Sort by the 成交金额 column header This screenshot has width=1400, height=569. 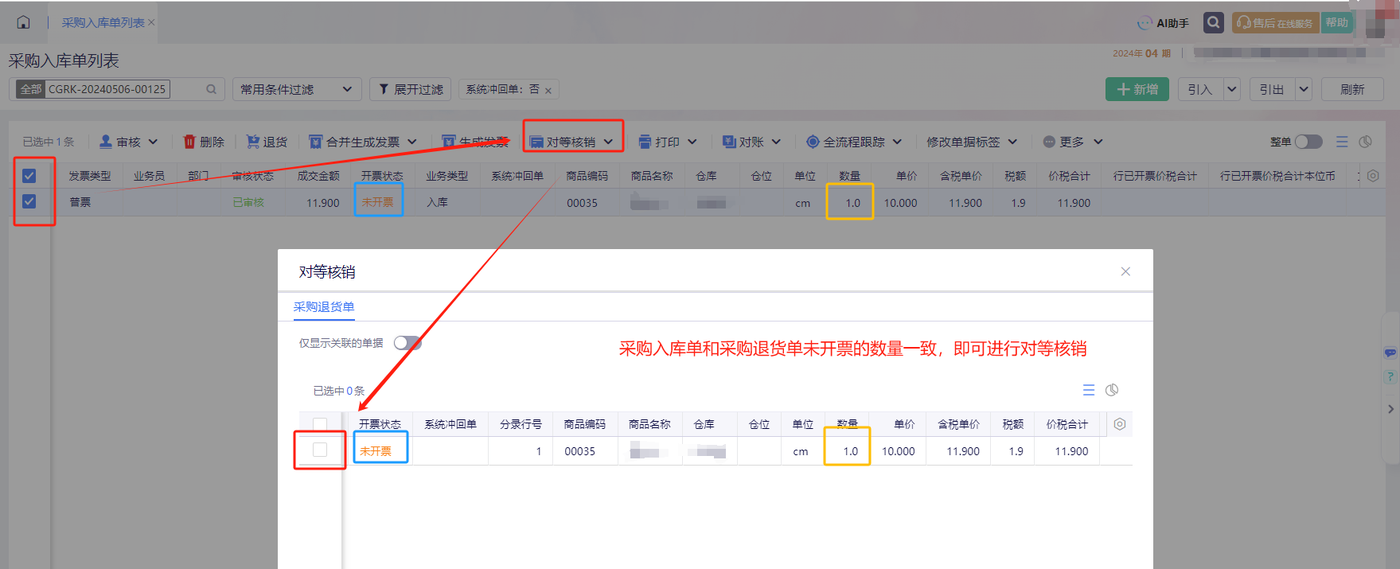click(318, 176)
